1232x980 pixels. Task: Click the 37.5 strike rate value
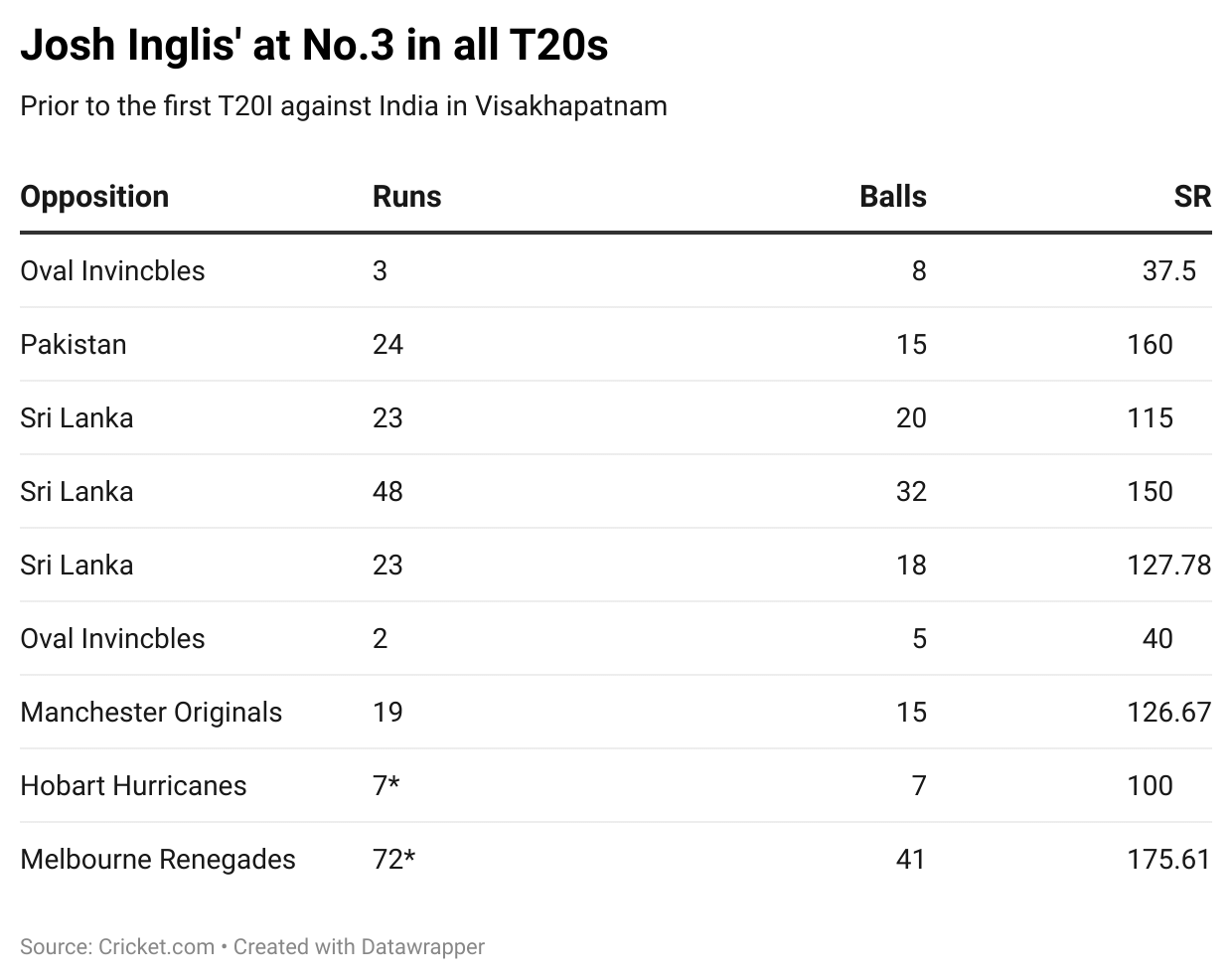[x=1168, y=270]
